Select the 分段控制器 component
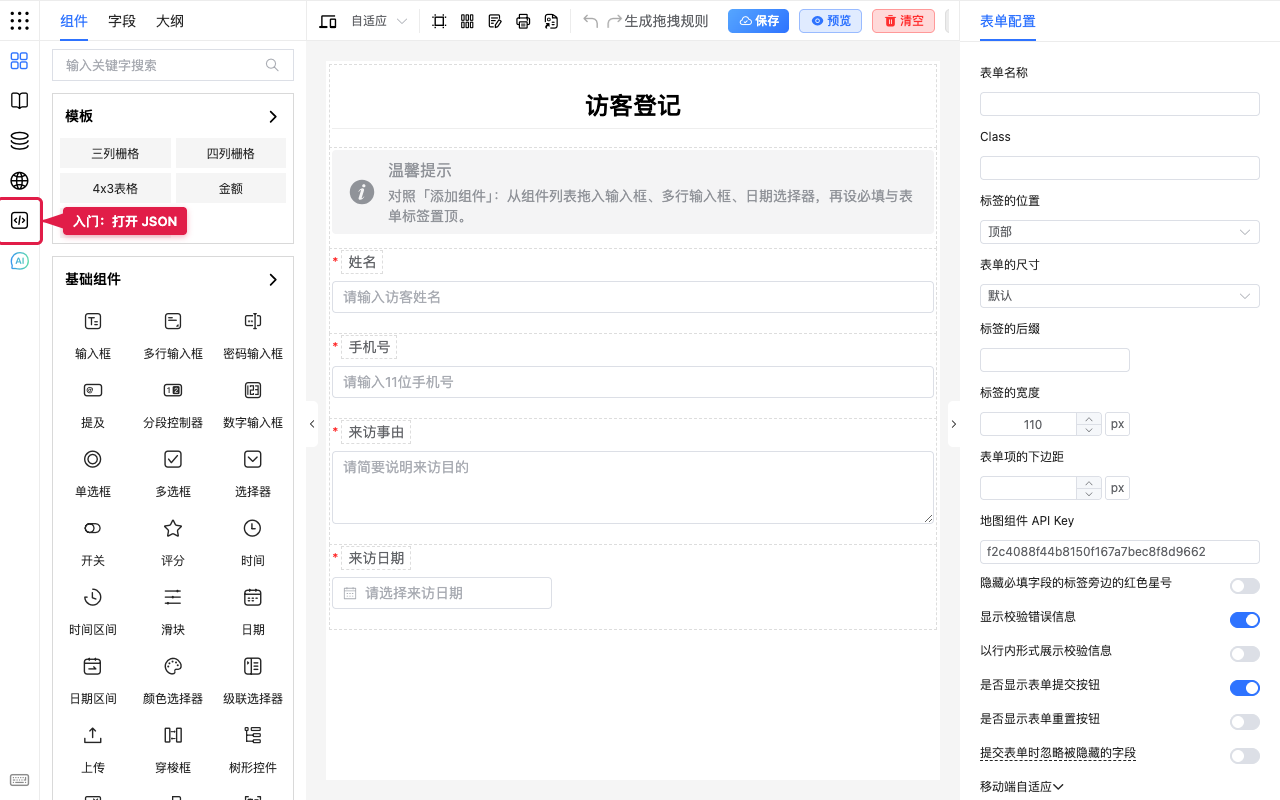This screenshot has height=800, width=1280. click(x=173, y=404)
